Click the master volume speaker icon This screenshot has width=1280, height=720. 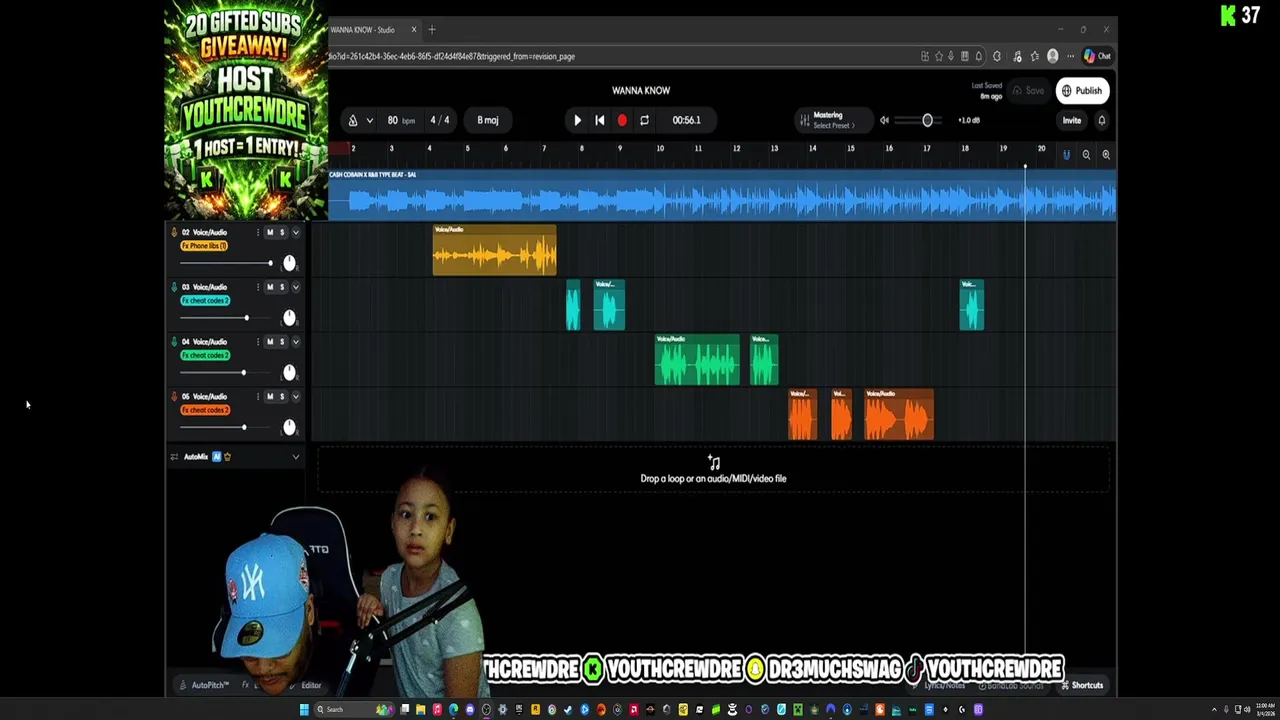884,120
